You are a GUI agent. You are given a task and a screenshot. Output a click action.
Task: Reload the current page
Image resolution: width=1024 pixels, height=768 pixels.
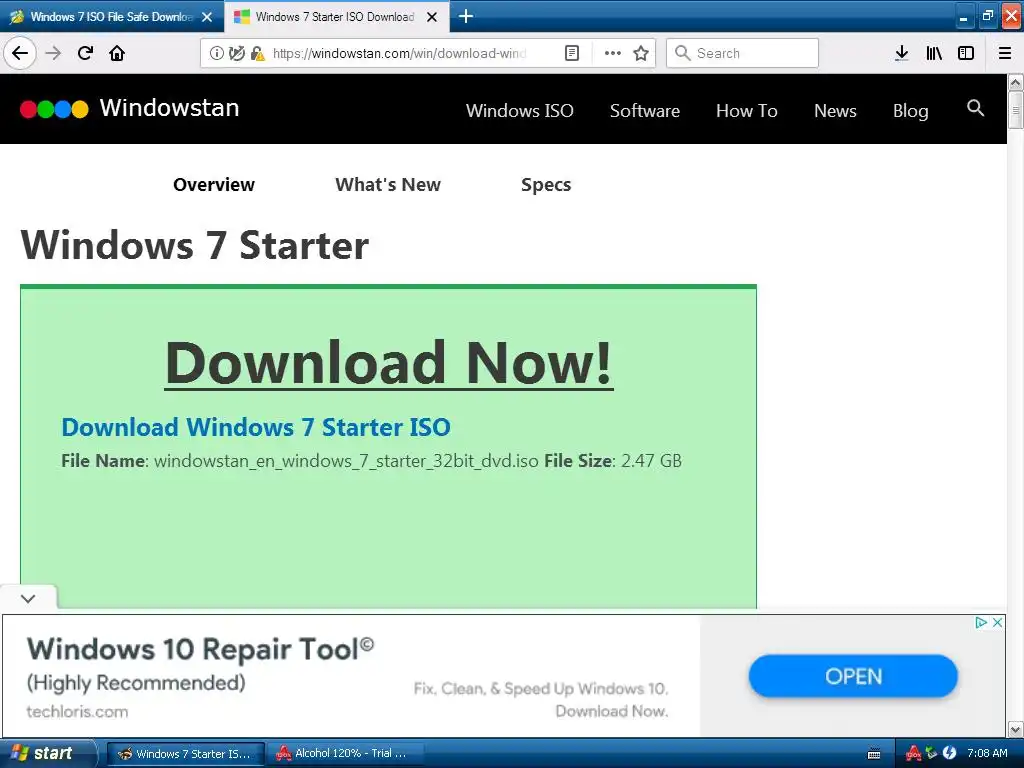85,53
